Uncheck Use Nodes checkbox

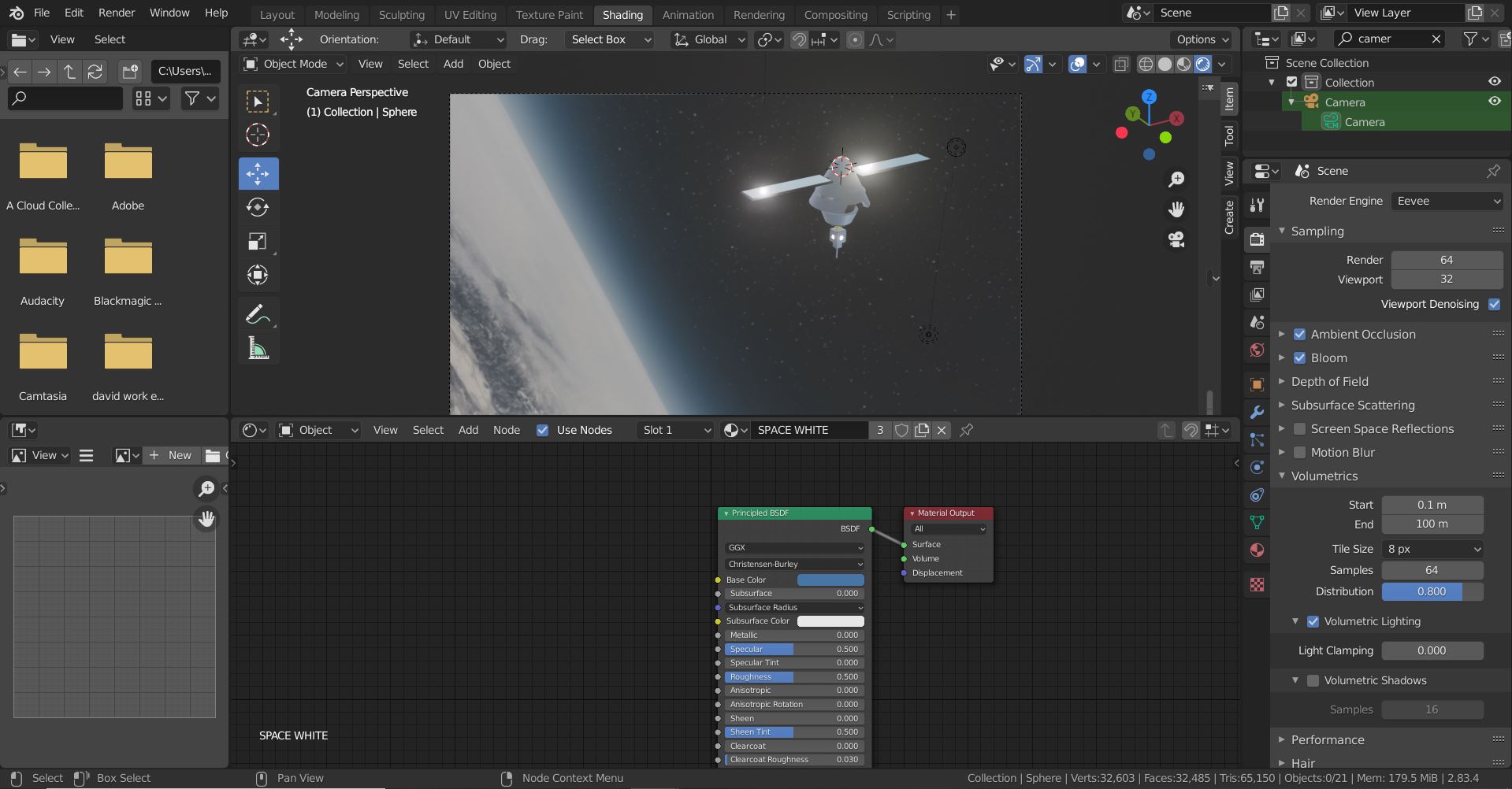pos(542,430)
